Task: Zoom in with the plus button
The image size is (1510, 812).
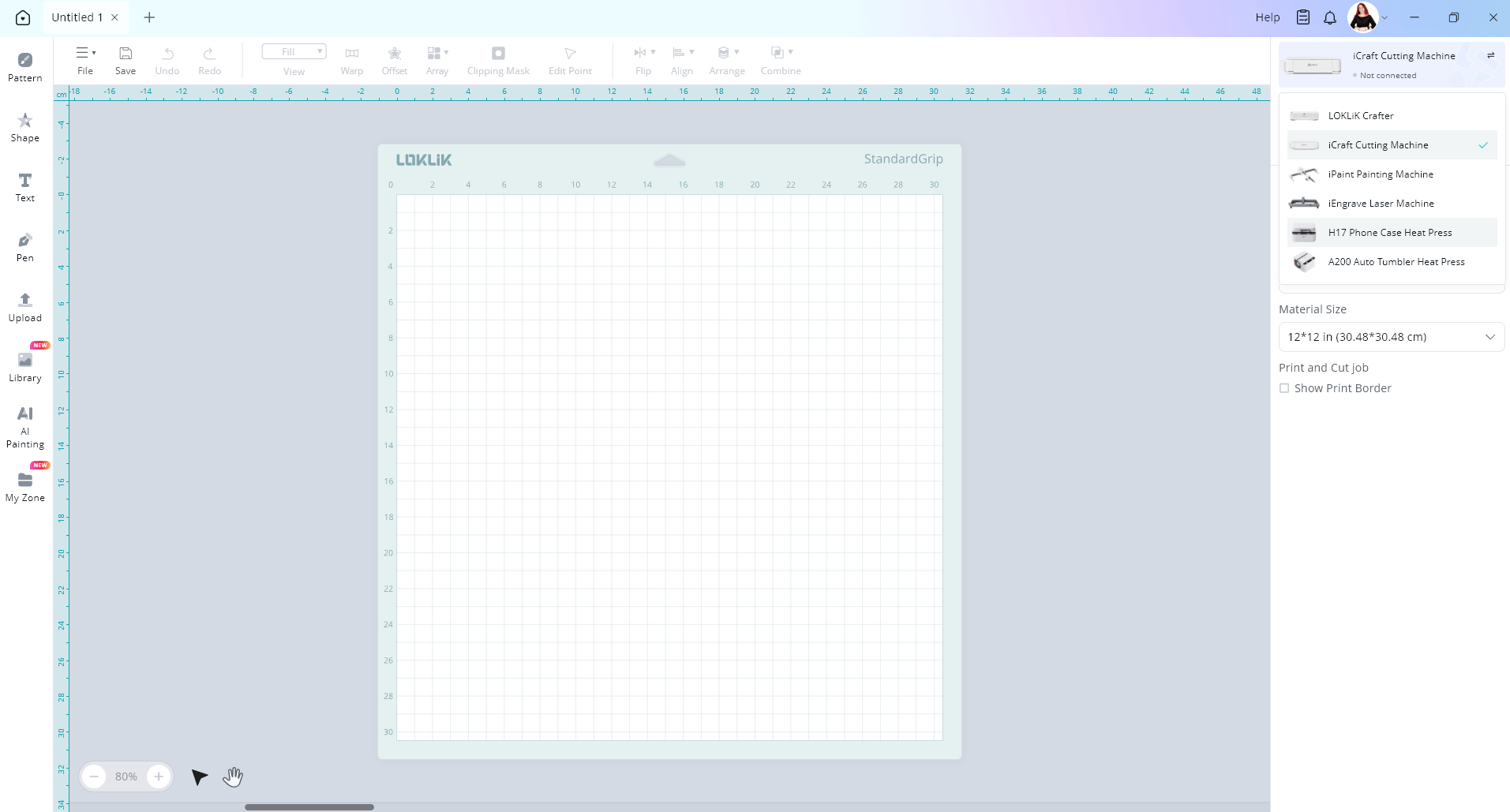Action: 159,776
